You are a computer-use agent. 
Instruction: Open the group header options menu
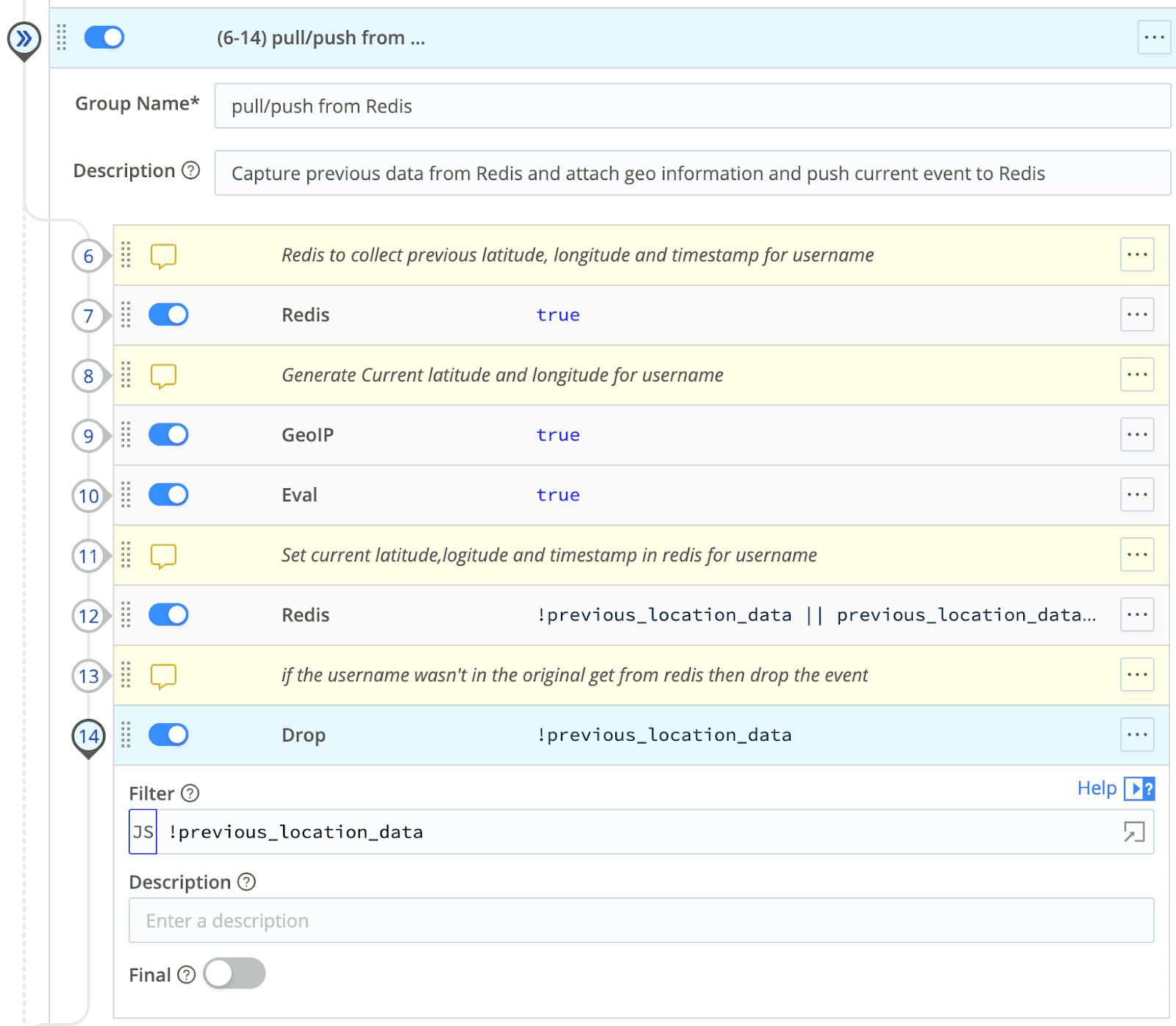pyautogui.click(x=1153, y=37)
